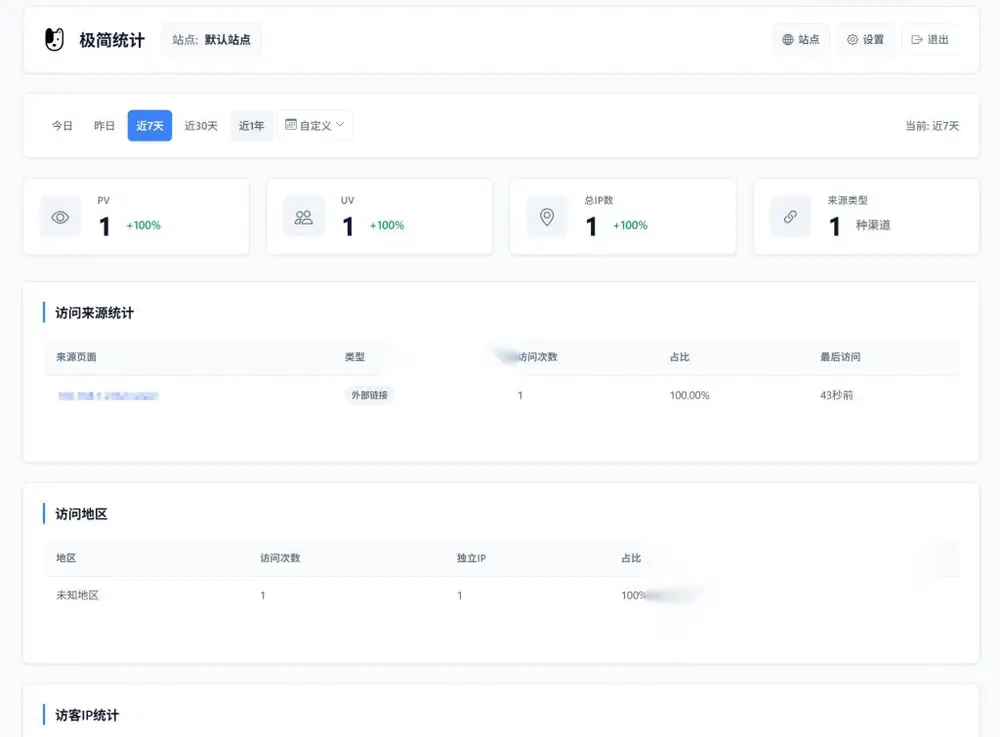The height and width of the screenshot is (737, 1000).
Task: Select the 昨日 time range tab
Action: coord(104,126)
